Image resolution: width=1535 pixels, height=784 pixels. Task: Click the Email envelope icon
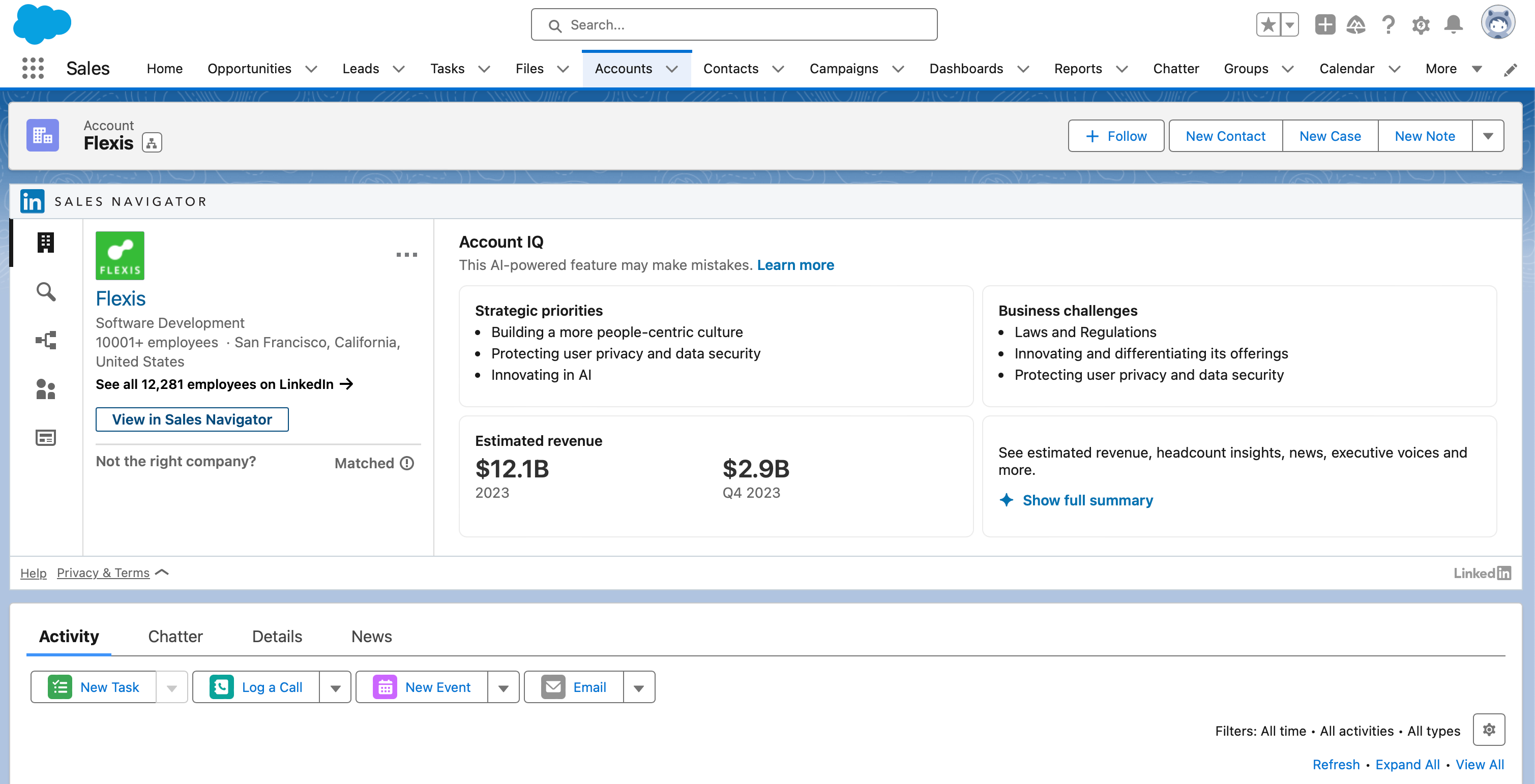pos(553,687)
